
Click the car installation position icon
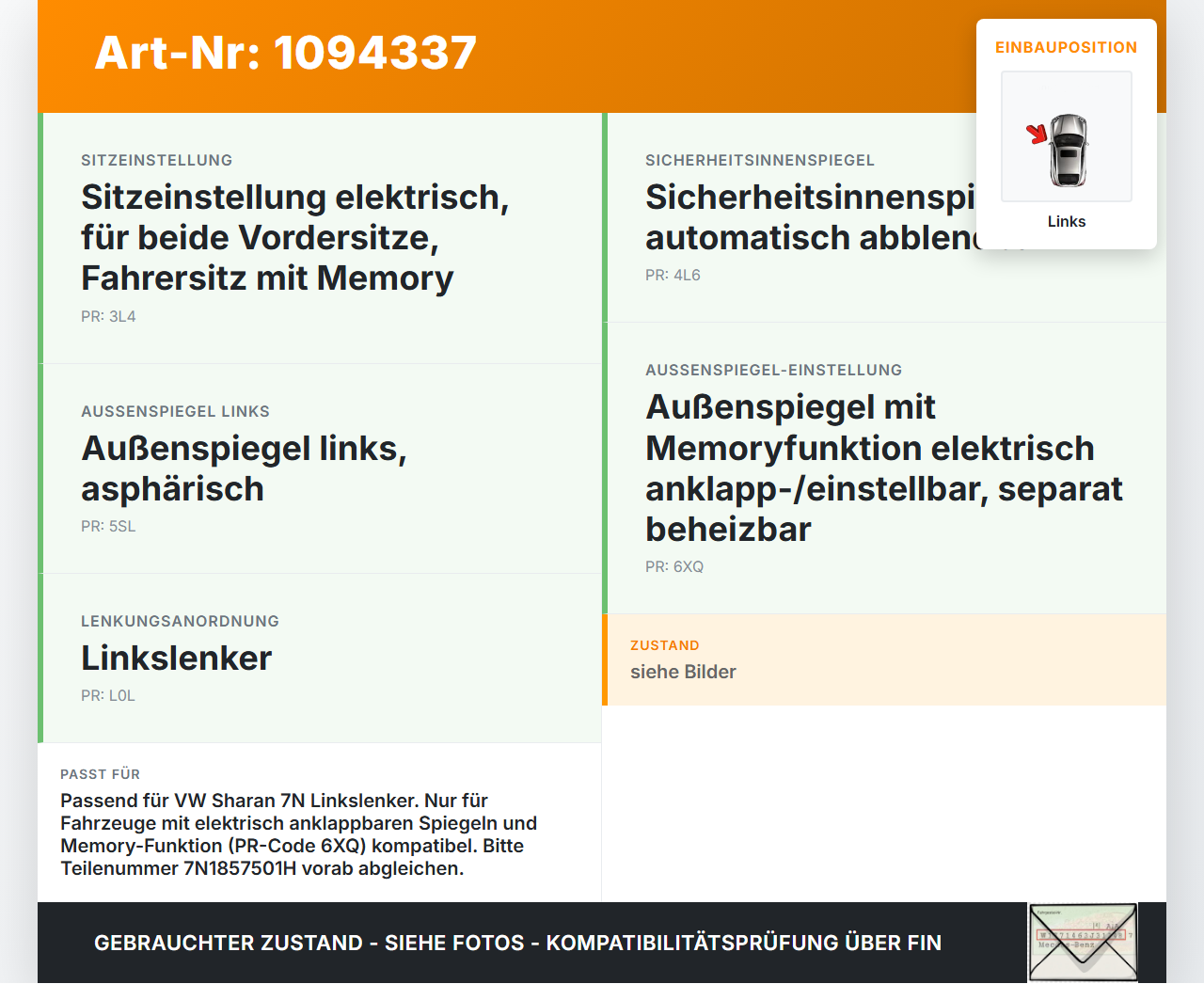pos(1067,136)
